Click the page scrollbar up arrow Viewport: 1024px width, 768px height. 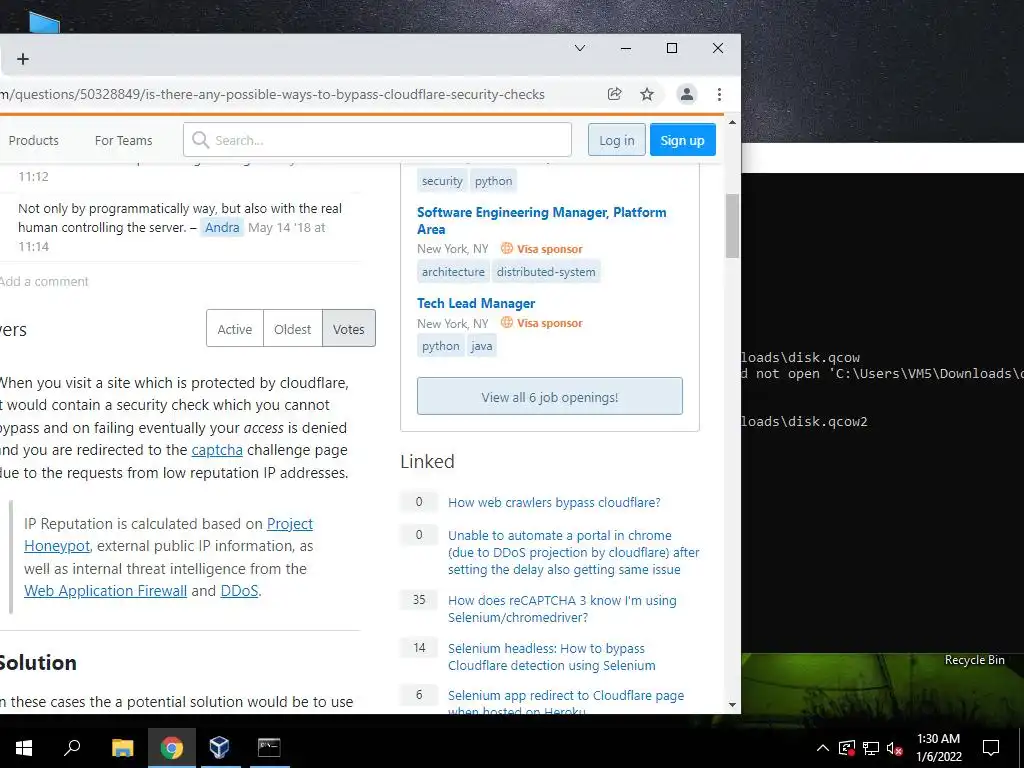point(732,123)
